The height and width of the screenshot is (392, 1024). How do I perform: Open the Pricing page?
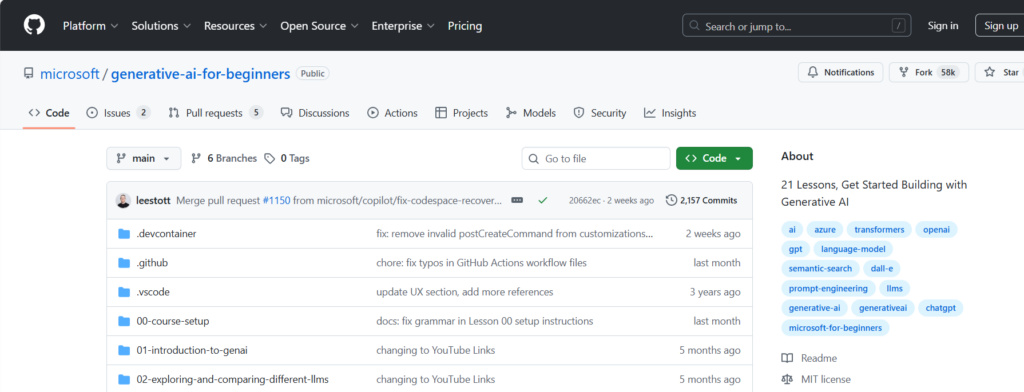tap(465, 26)
